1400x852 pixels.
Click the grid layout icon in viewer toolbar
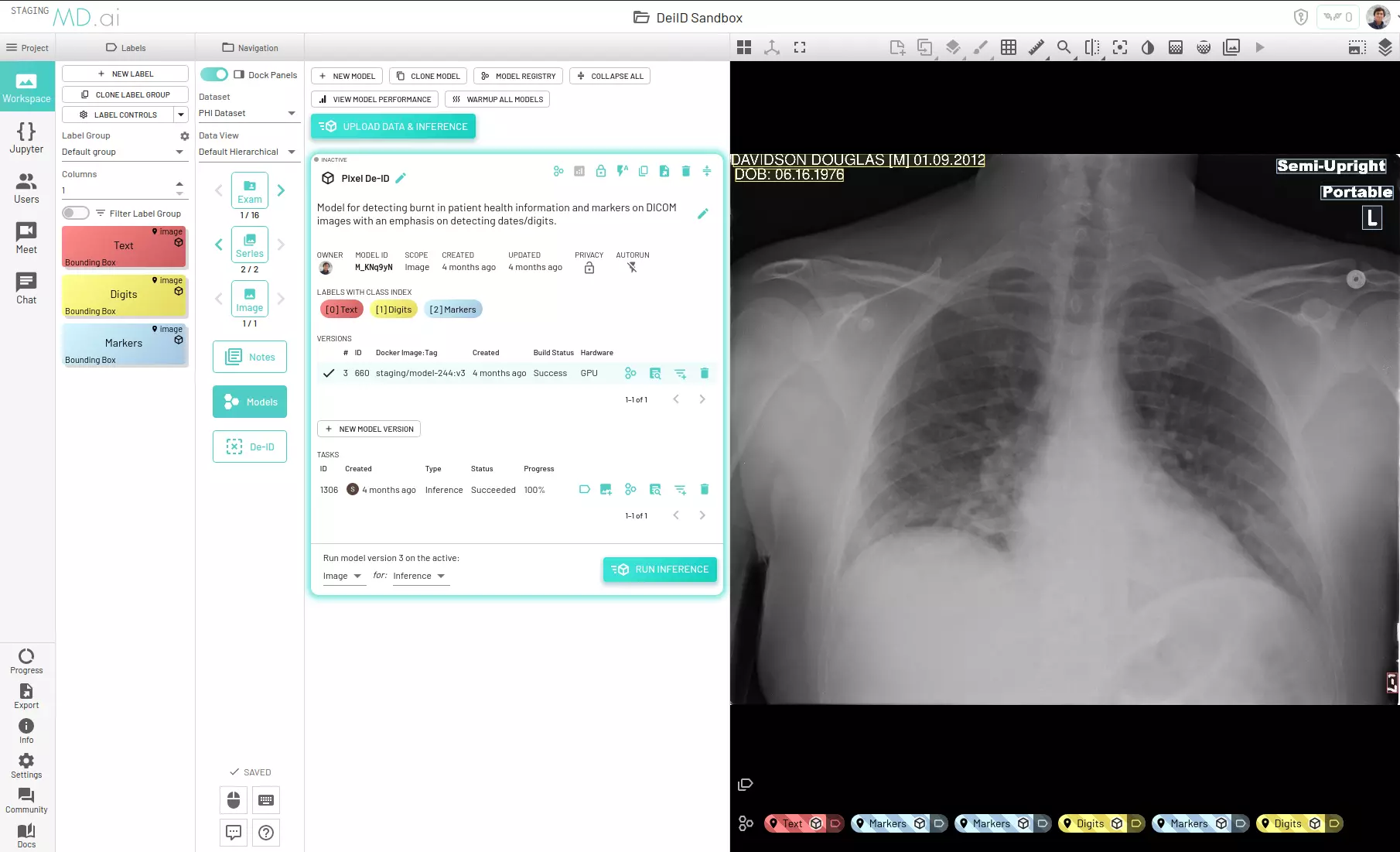tap(744, 47)
